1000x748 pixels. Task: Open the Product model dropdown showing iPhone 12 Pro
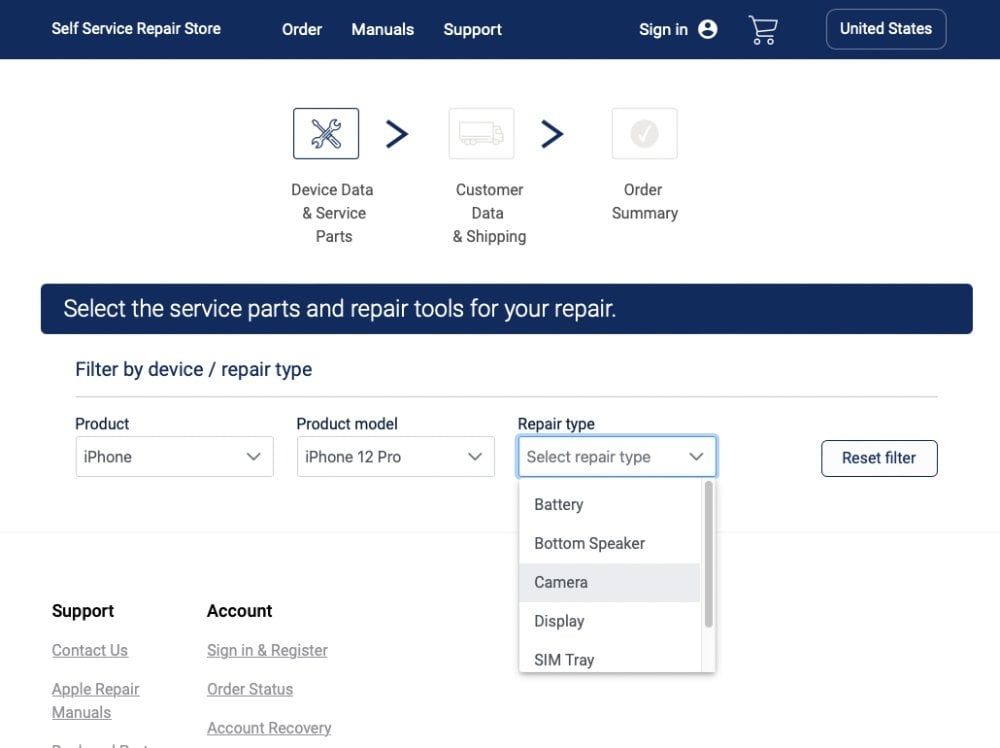(395, 457)
